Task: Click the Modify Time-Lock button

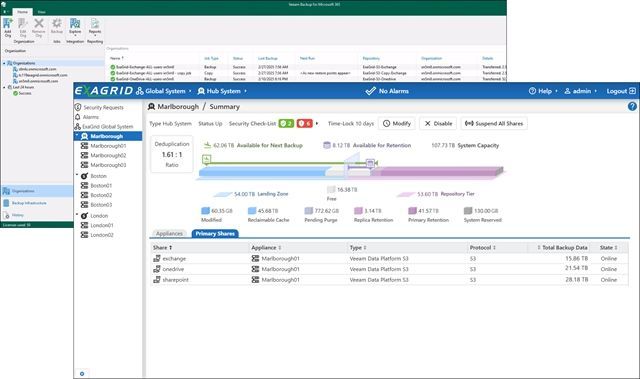Action: [397, 123]
